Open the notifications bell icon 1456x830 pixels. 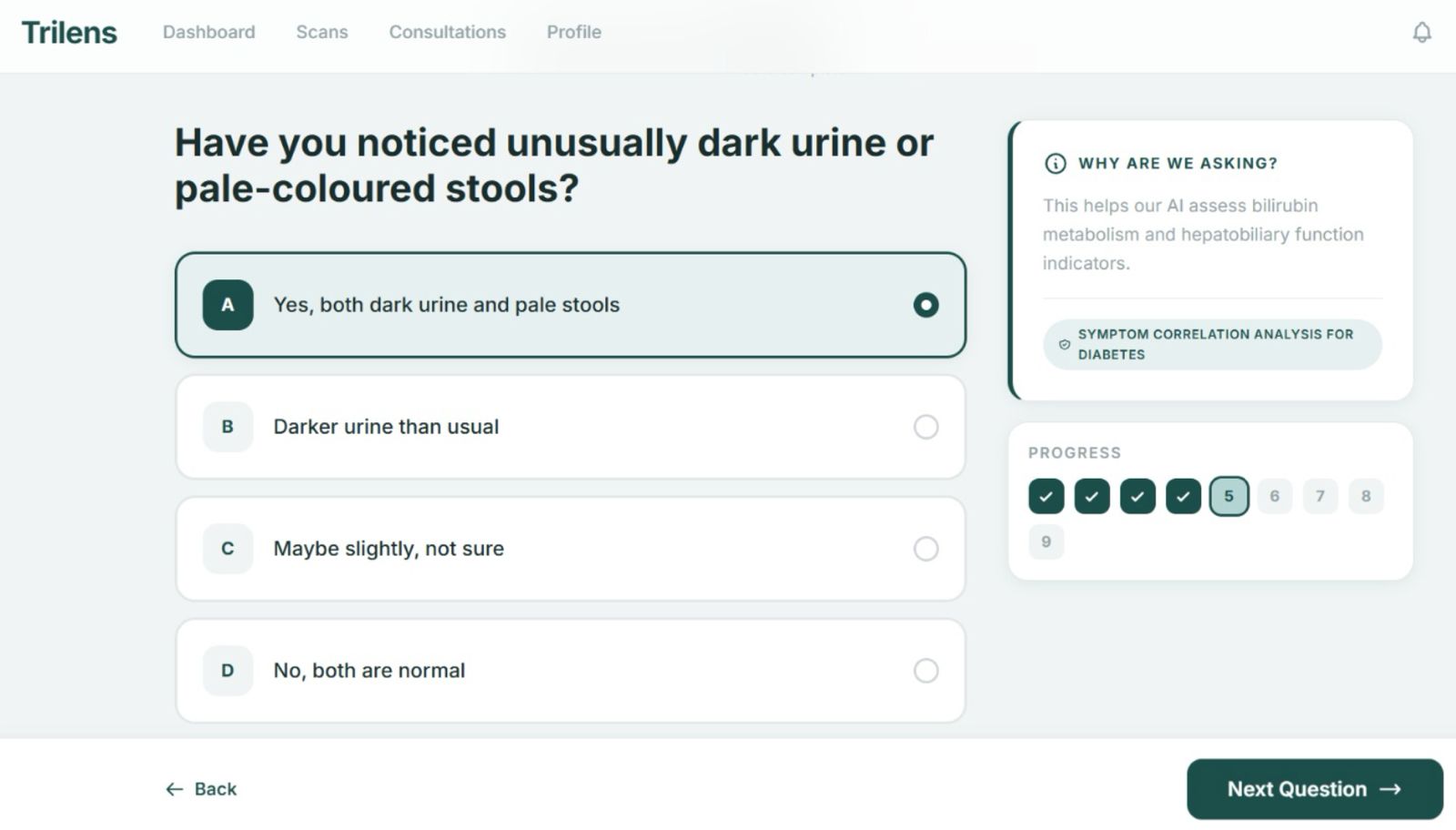[1421, 33]
